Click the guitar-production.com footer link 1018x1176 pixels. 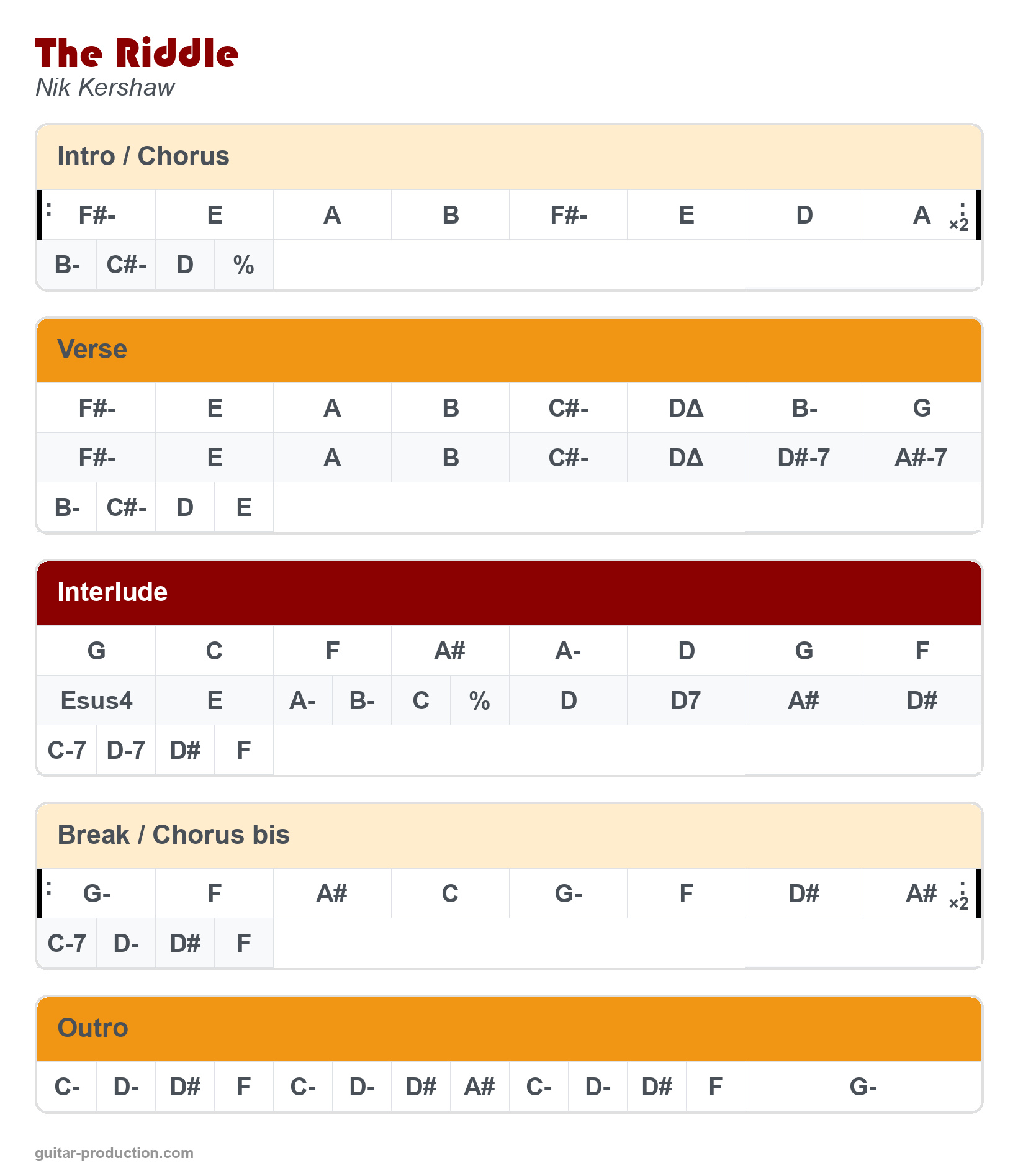[114, 1153]
